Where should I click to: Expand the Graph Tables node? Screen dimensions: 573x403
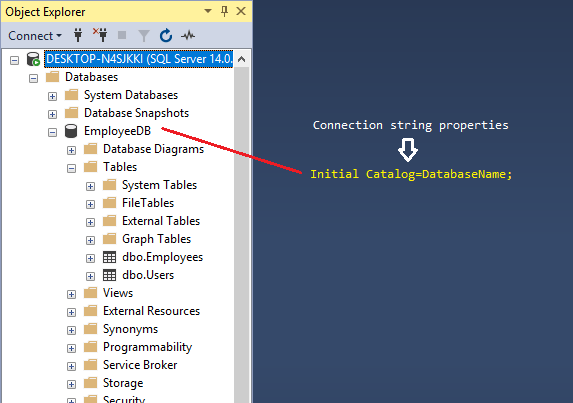(91, 240)
